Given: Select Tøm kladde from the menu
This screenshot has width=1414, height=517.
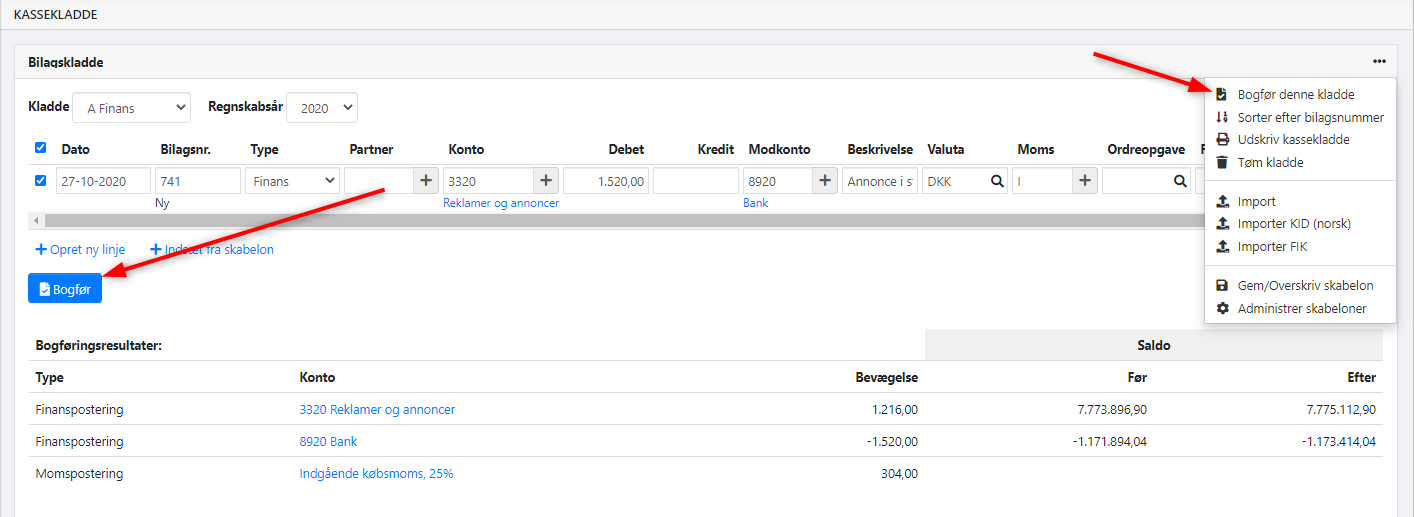Looking at the screenshot, I should point(1270,162).
